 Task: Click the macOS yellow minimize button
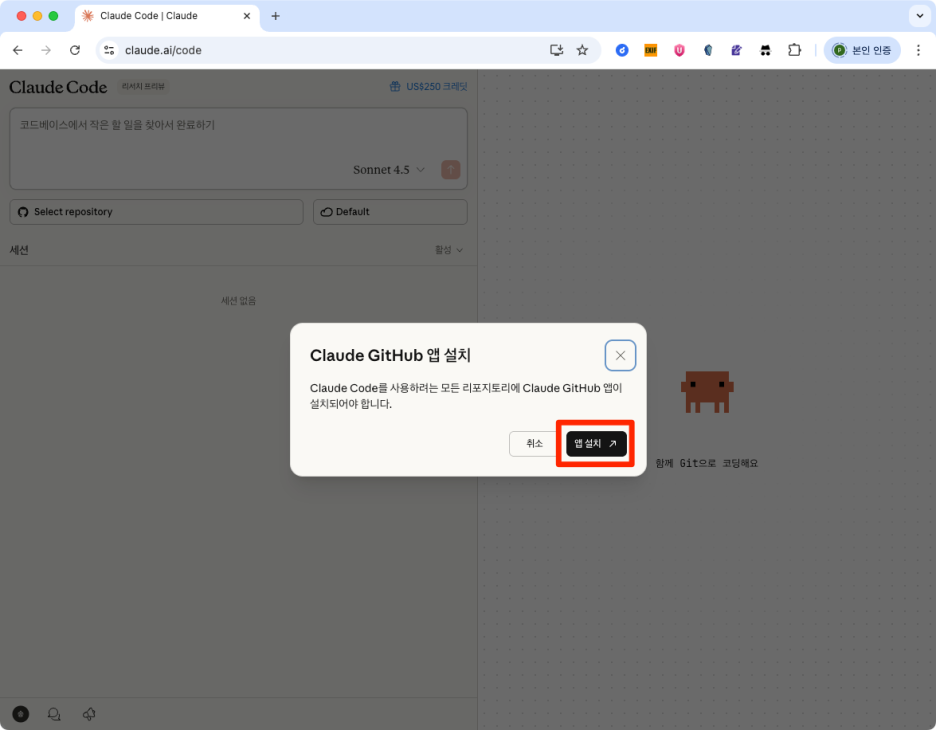37,16
